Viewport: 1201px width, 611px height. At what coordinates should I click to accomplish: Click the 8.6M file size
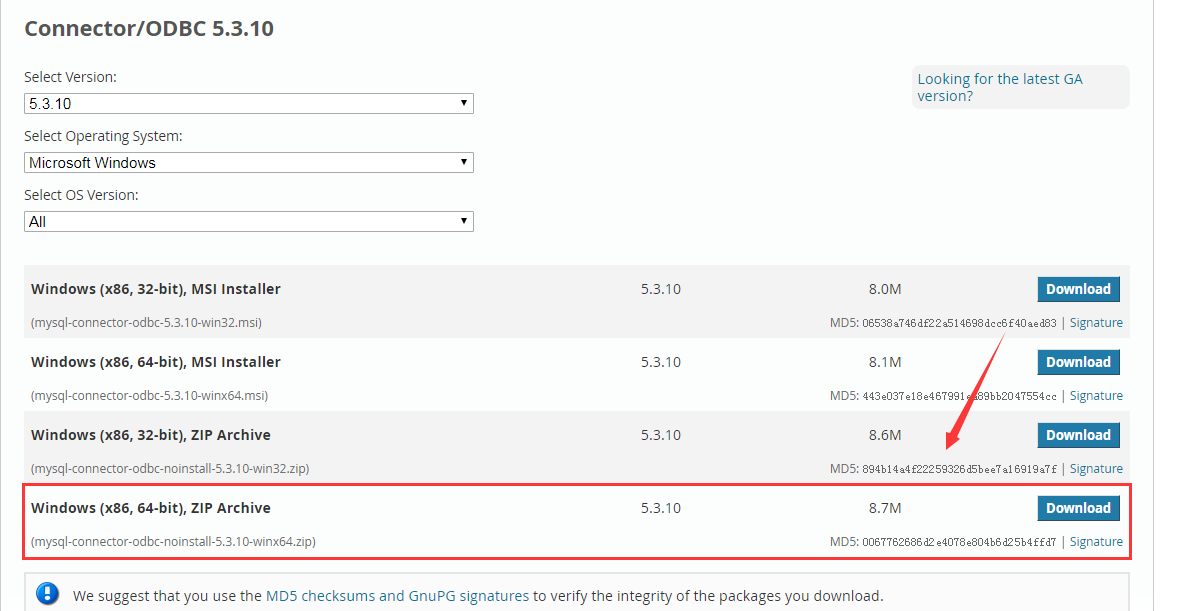pyautogui.click(x=885, y=435)
